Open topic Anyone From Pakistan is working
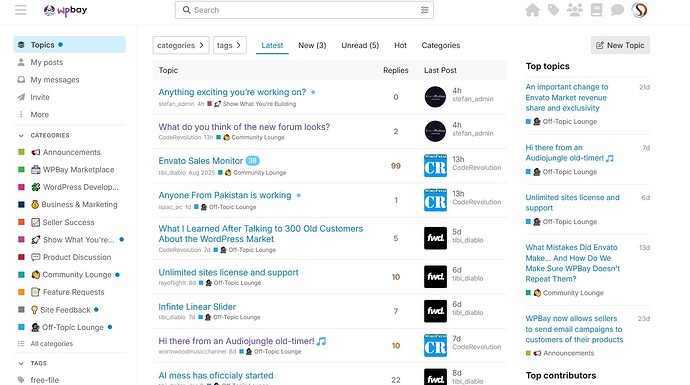This screenshot has width=690, height=385. [x=225, y=195]
